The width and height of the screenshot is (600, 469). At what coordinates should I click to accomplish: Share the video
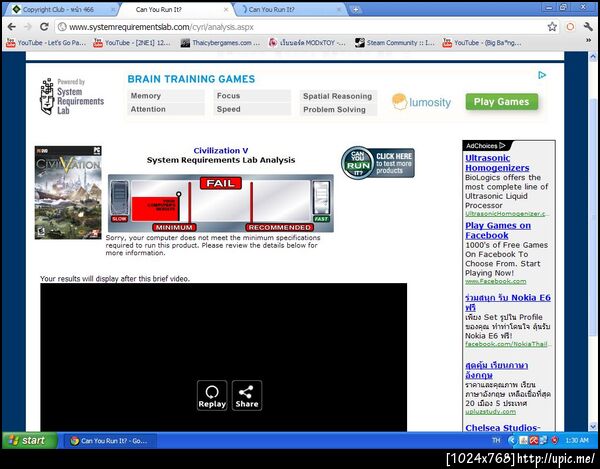(247, 396)
